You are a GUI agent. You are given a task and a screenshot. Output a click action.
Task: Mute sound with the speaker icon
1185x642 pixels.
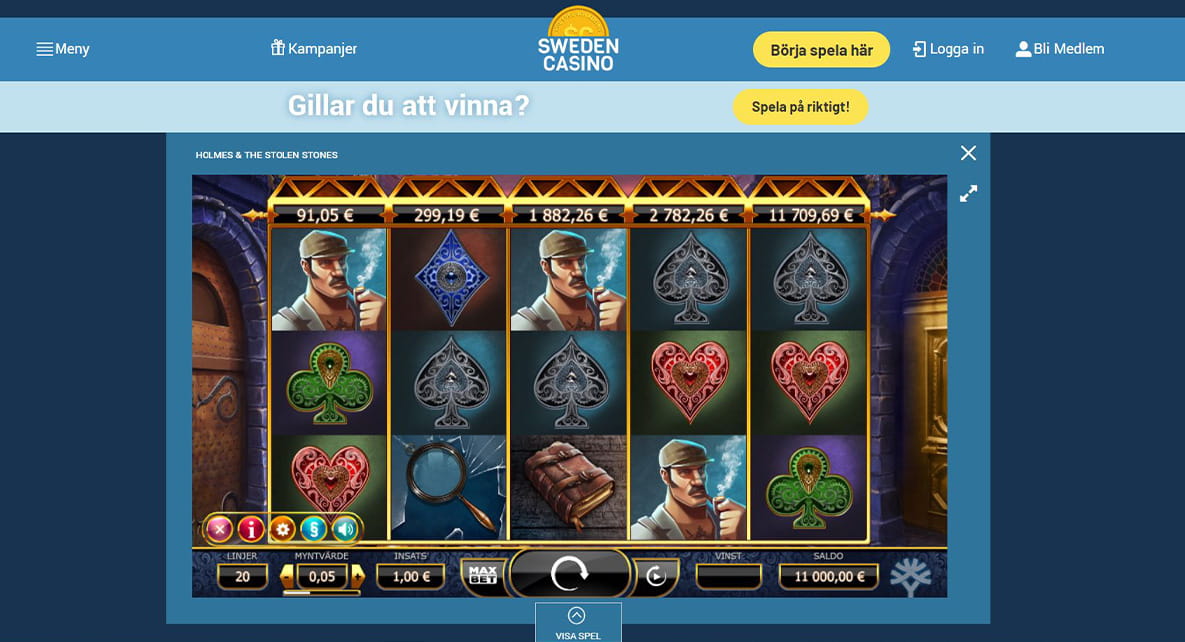[x=345, y=529]
